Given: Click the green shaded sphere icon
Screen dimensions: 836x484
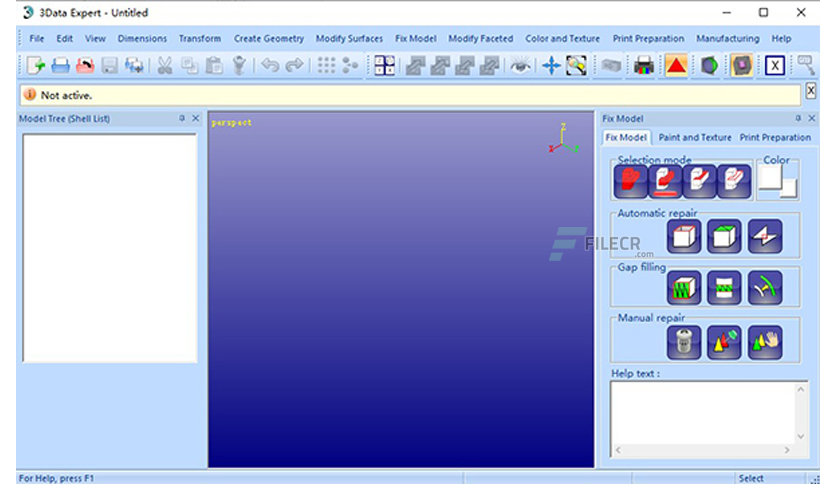Looking at the screenshot, I should click(709, 66).
